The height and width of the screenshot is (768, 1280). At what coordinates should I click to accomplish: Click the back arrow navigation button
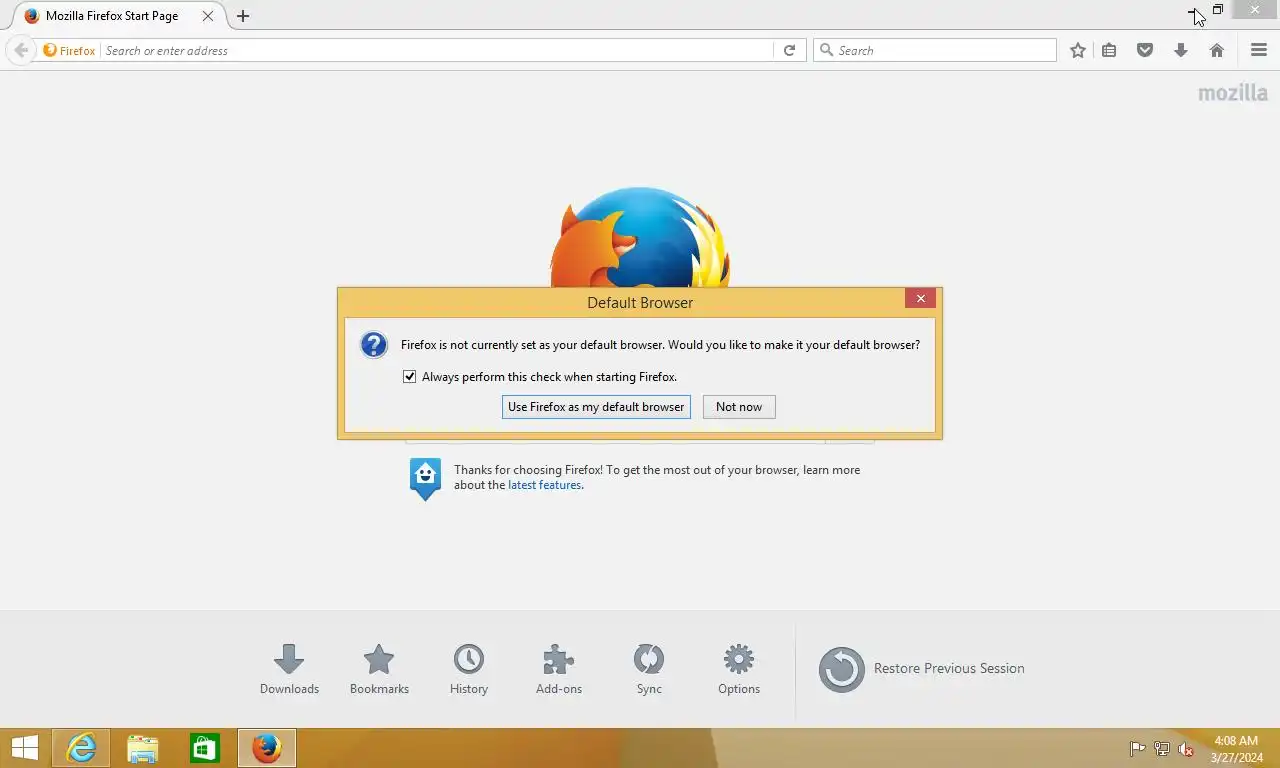pos(21,50)
